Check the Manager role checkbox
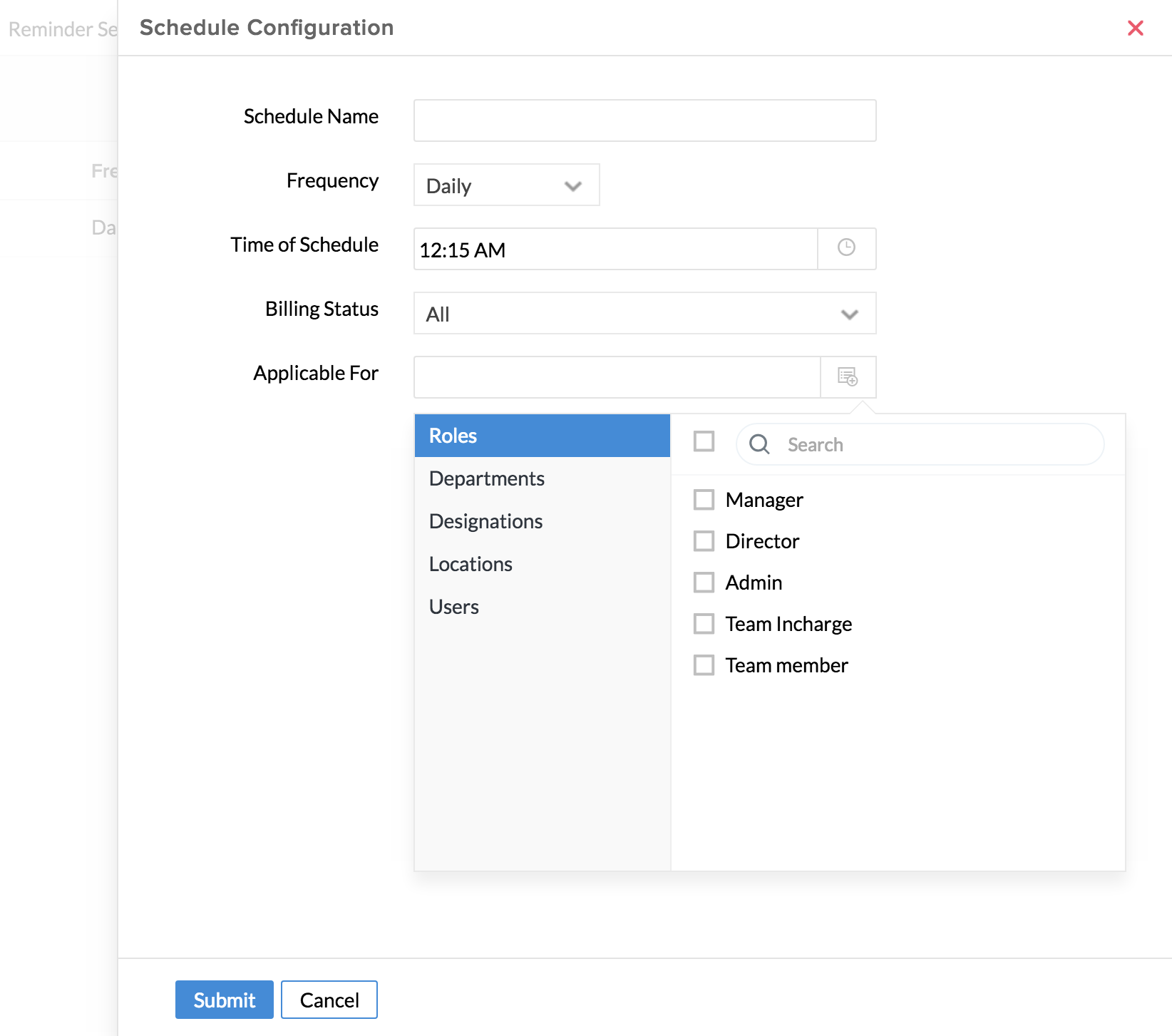Screen dimensions: 1172x1036 pos(704,500)
